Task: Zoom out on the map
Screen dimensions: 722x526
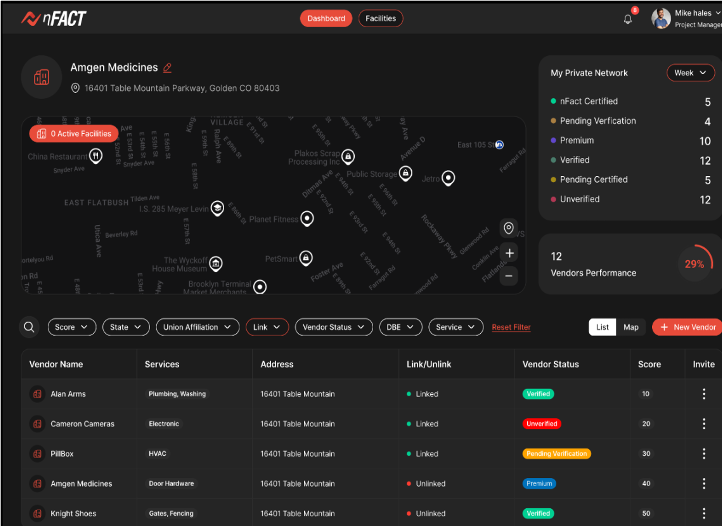Action: [x=509, y=276]
